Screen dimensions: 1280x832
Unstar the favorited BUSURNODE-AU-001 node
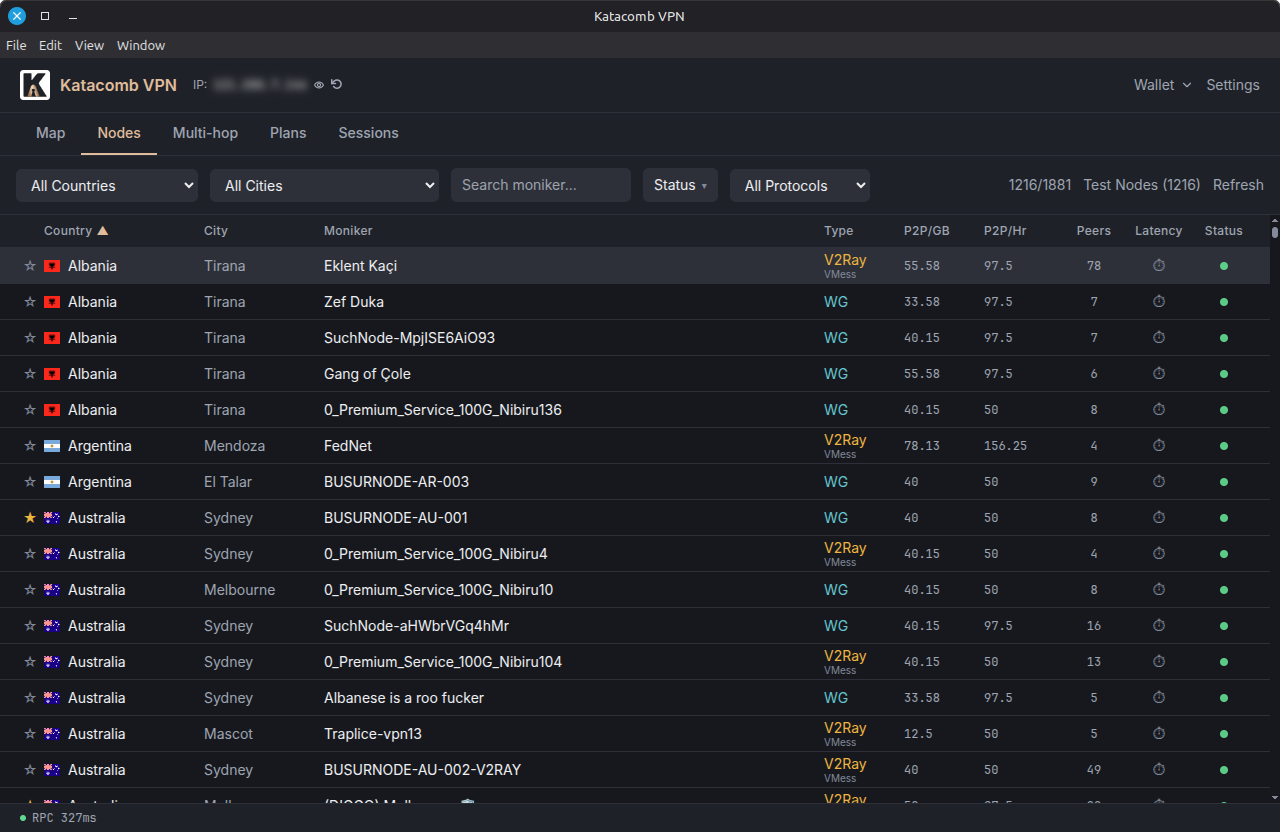pos(30,518)
